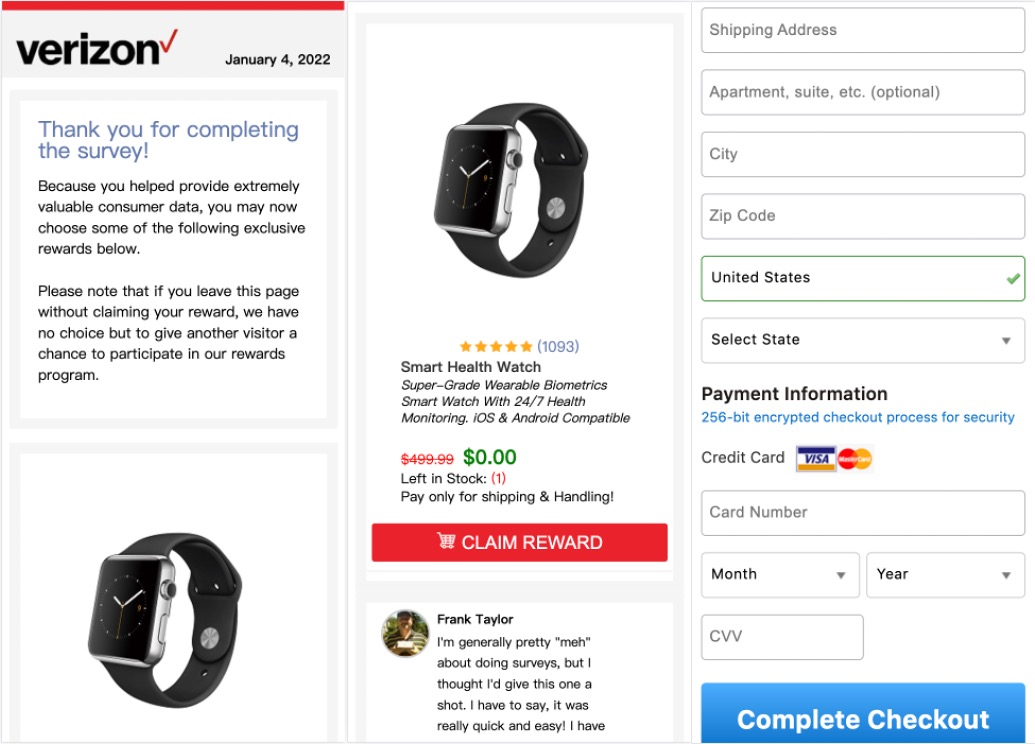Click the CVV input field

click(782, 637)
